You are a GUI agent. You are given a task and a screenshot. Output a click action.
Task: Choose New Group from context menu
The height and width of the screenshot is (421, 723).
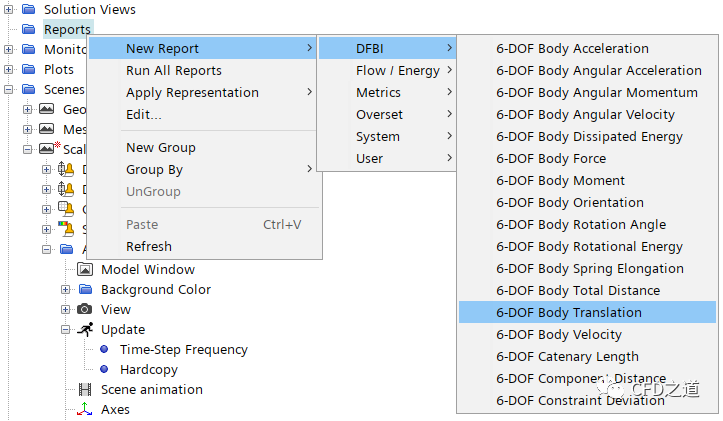click(202, 148)
